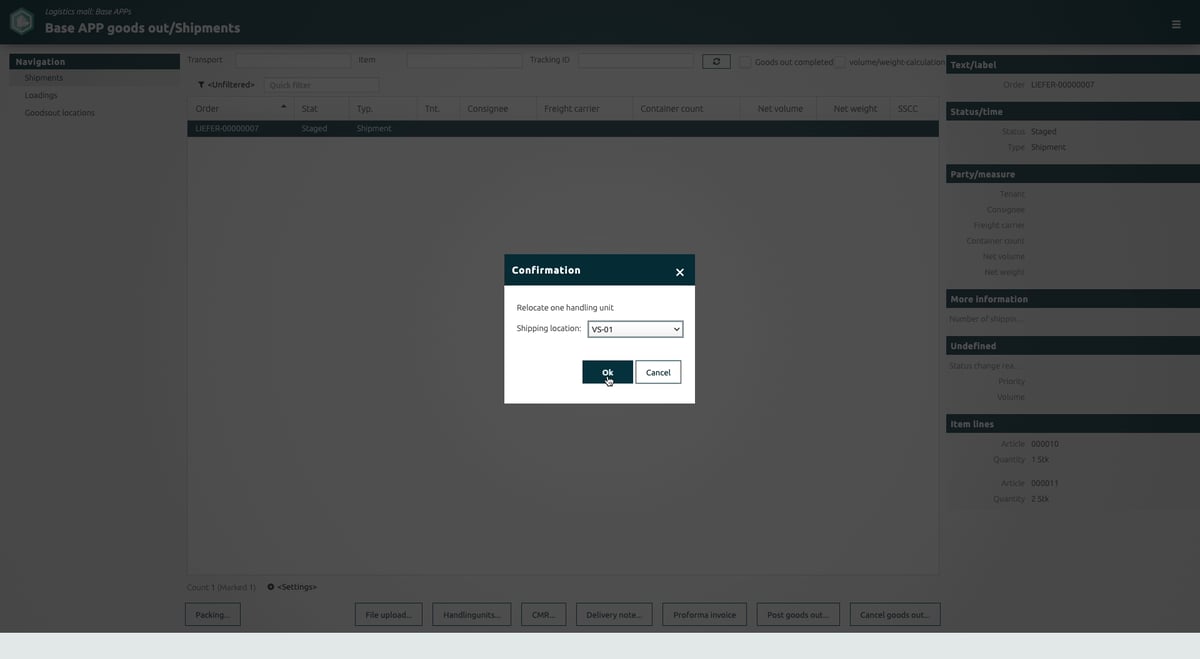This screenshot has width=1200, height=659.
Task: Click the Quick filter input field
Action: pyautogui.click(x=322, y=85)
